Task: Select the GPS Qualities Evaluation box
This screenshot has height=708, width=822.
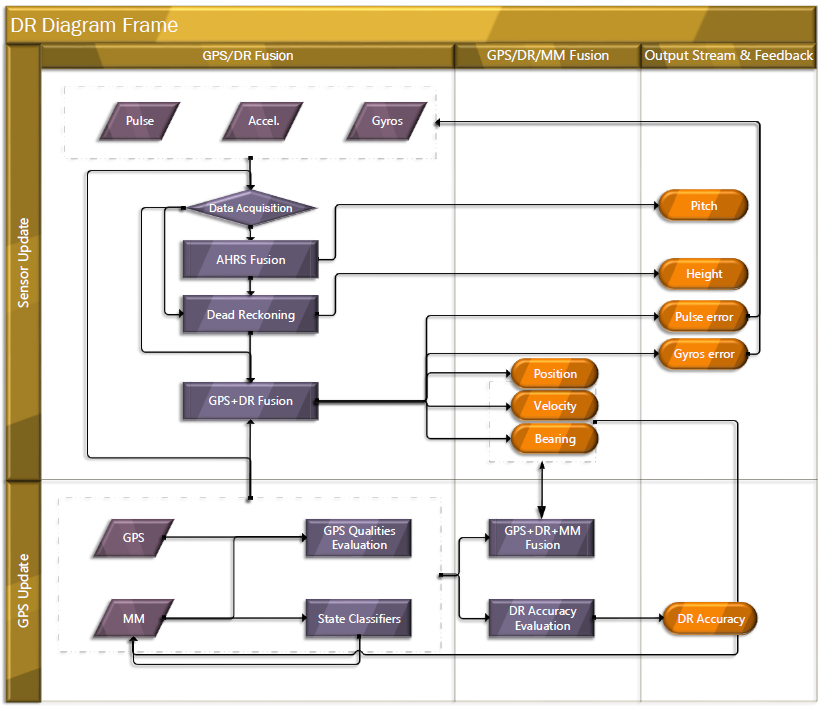Action: point(359,538)
